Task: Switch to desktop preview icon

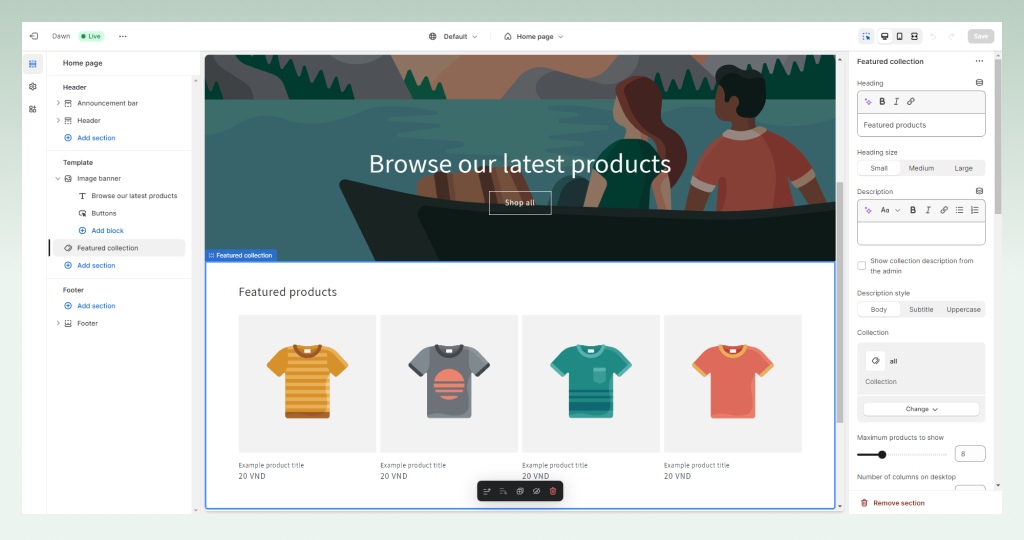Action: tap(884, 37)
